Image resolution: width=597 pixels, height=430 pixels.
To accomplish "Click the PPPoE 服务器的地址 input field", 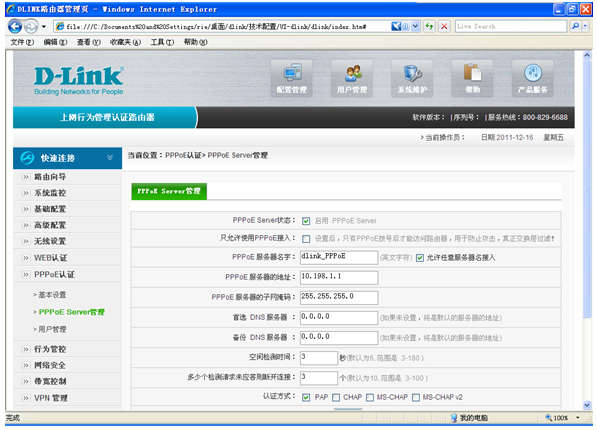I will click(339, 278).
